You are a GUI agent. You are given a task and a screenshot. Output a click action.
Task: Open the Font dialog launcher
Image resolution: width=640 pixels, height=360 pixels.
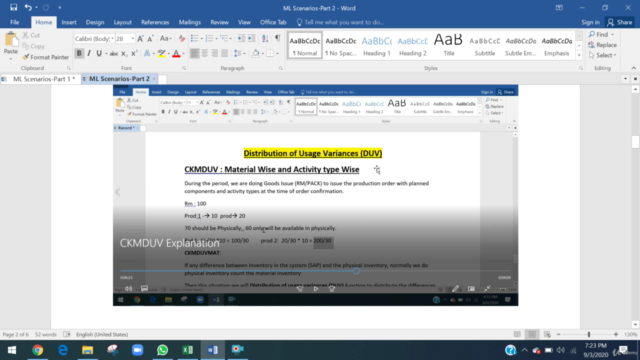(184, 68)
